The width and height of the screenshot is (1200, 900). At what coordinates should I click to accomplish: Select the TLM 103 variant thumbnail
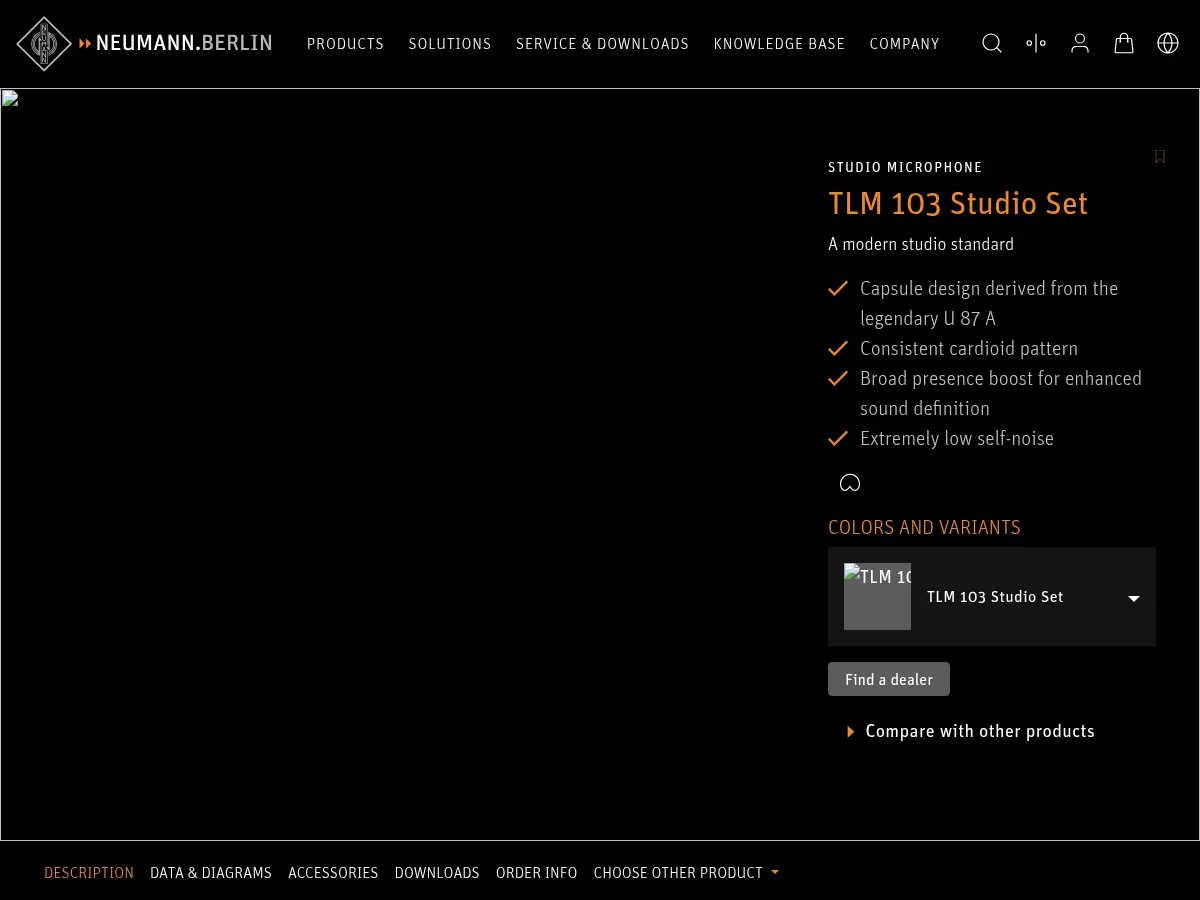pyautogui.click(x=877, y=597)
